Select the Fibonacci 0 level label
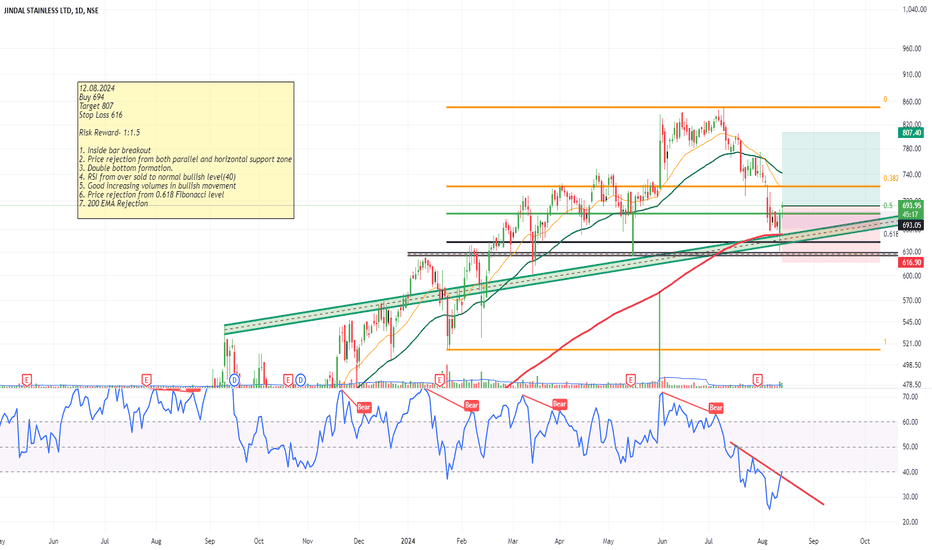932x550 pixels. pos(885,99)
